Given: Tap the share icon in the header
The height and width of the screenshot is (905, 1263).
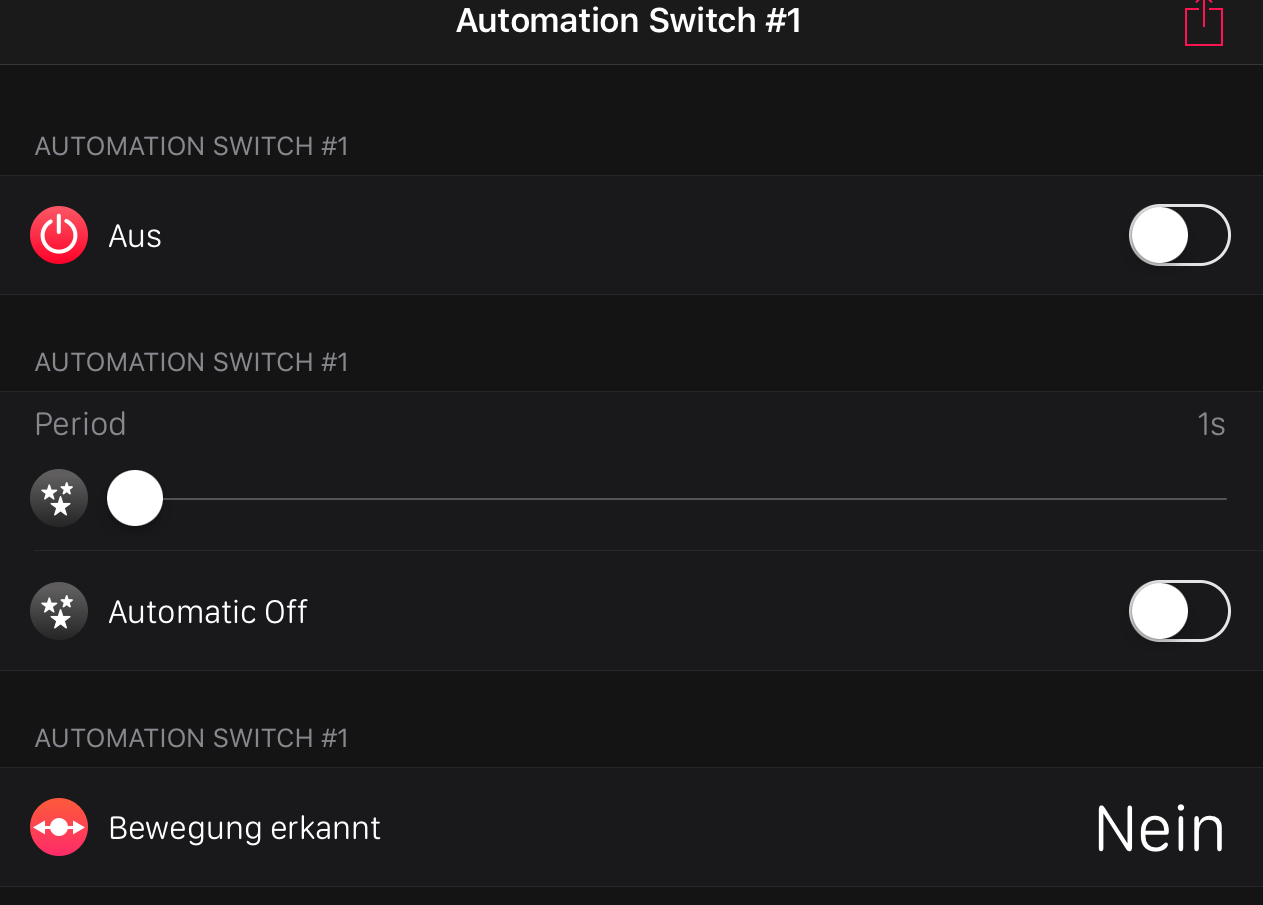Looking at the screenshot, I should click(1204, 24).
